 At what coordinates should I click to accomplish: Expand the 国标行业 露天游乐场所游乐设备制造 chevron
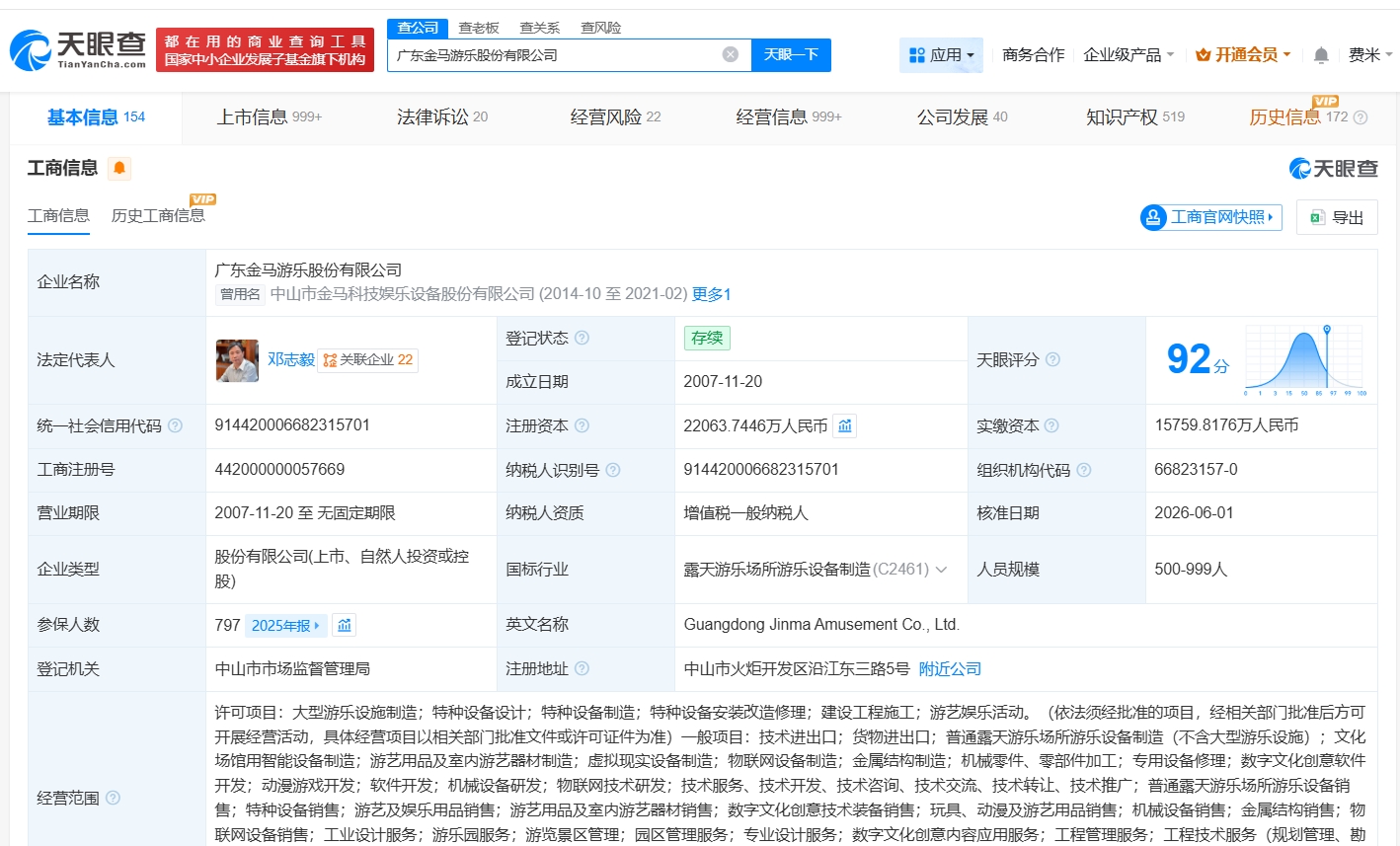coord(942,570)
